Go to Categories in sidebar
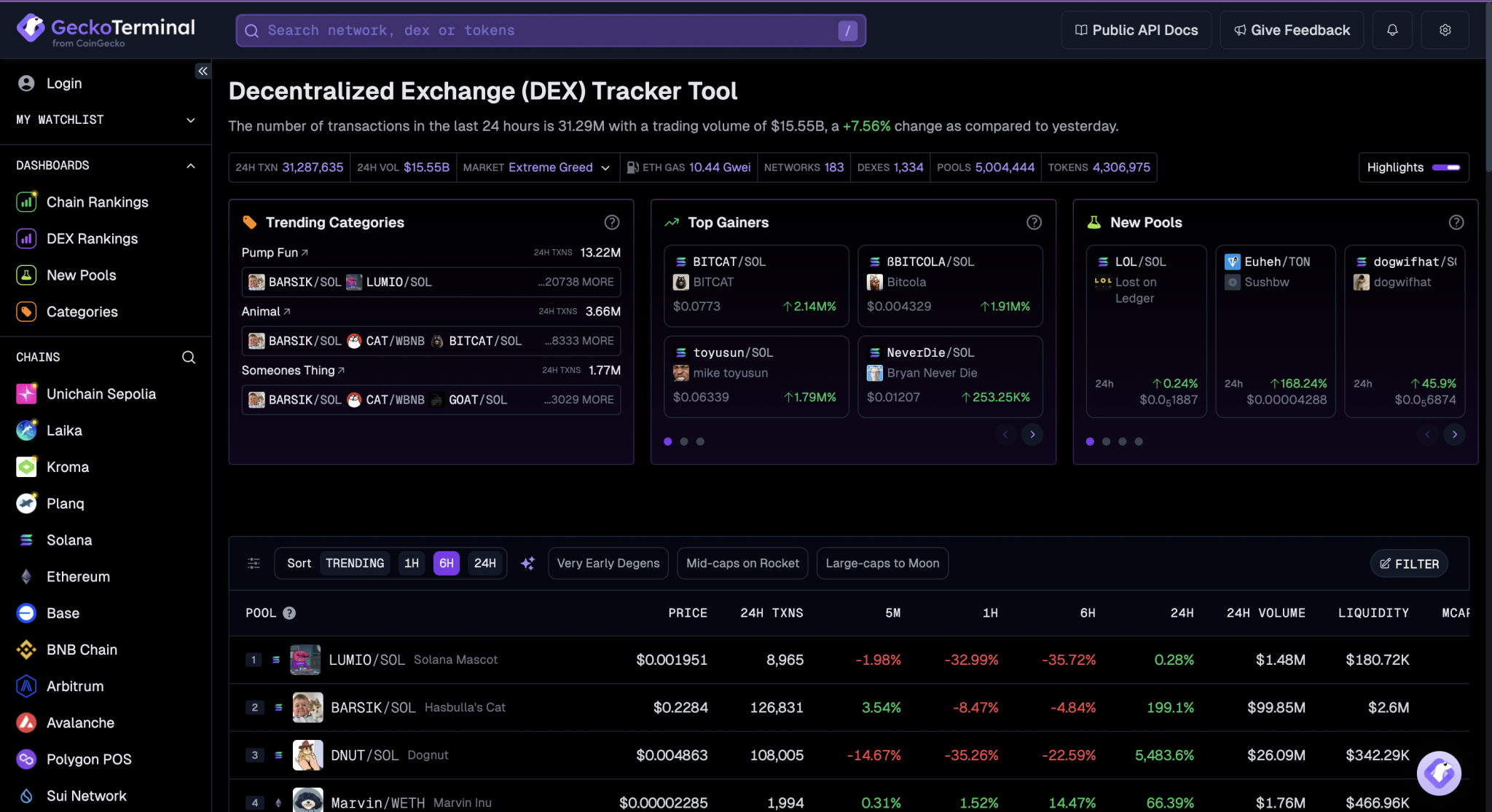Viewport: 1492px width, 812px height. 82,312
